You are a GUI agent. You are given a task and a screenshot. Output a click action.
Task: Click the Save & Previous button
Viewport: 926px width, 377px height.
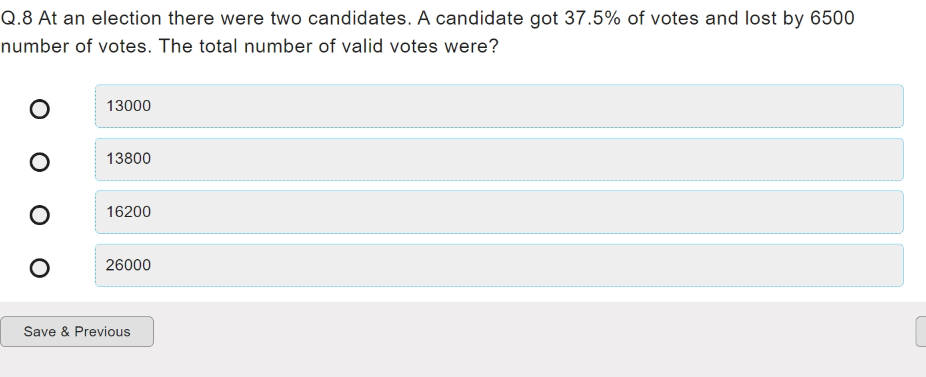click(x=77, y=332)
